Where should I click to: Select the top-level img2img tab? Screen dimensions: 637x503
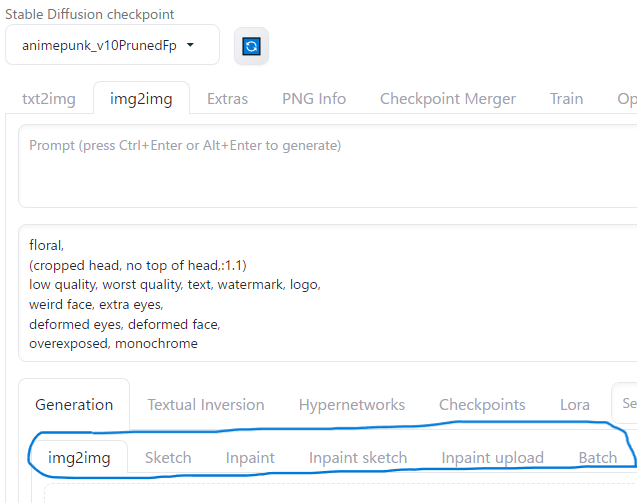(141, 99)
